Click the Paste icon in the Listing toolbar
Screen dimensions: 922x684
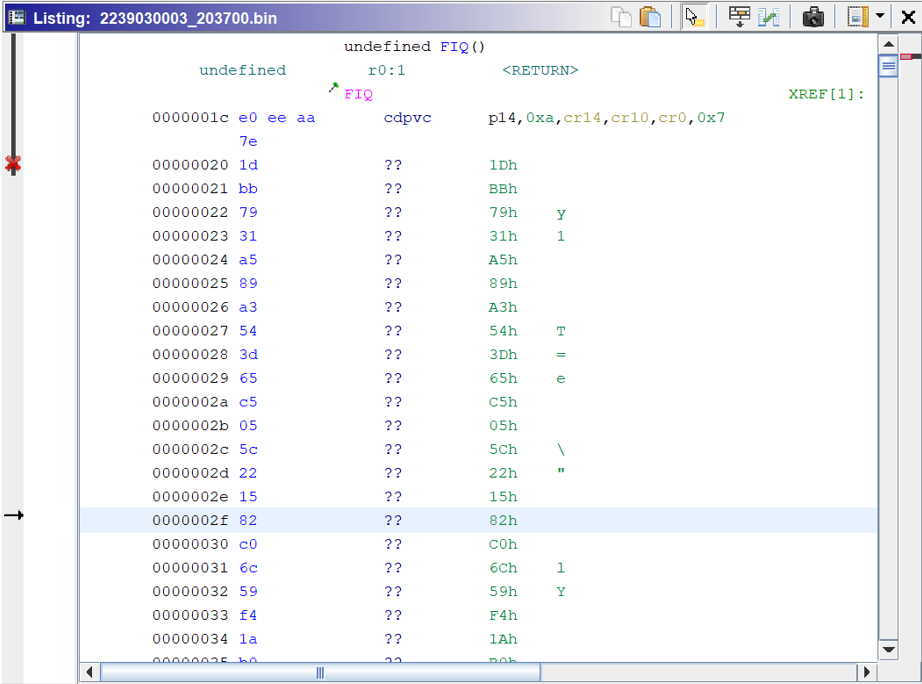tap(651, 16)
